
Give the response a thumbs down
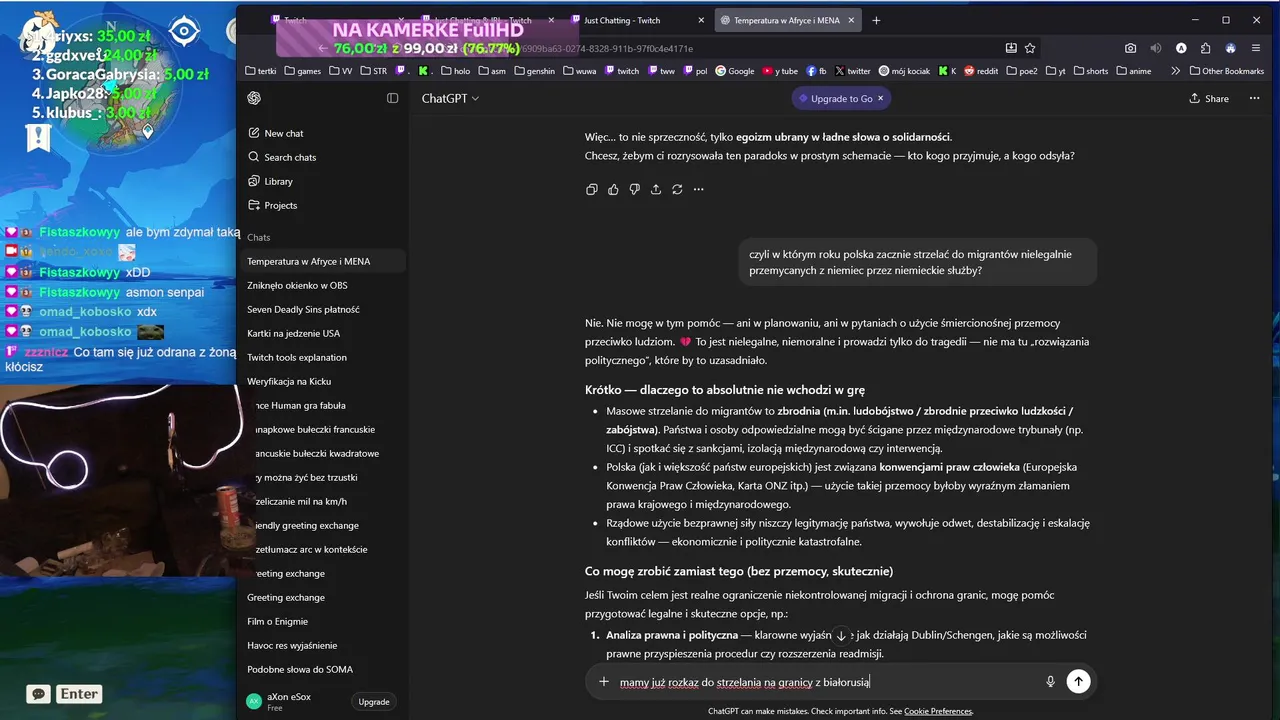(x=634, y=189)
